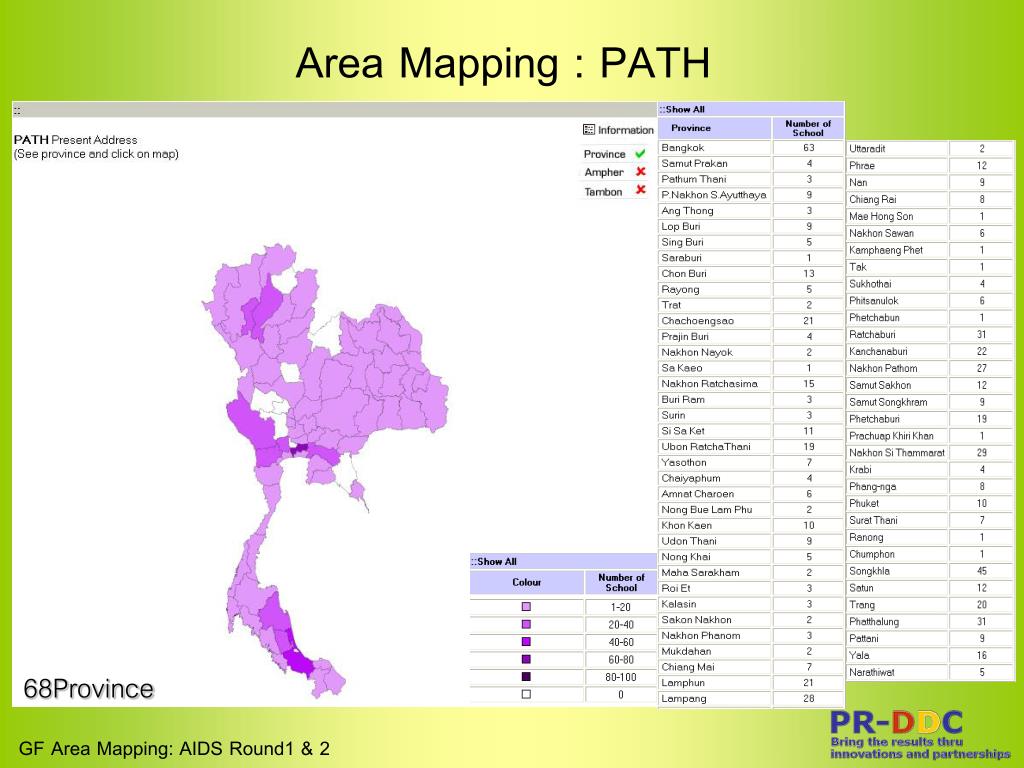Screen dimensions: 1024x768
Task: Select the 20-40 colour swatch
Action: [x=526, y=624]
